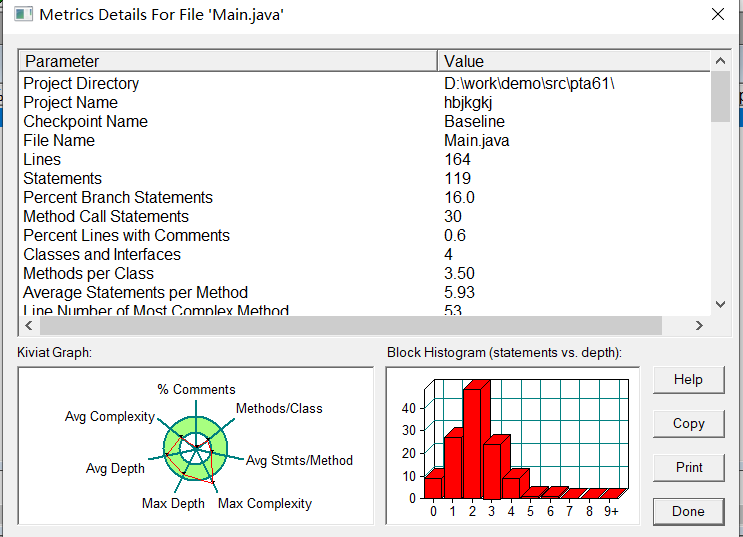Click the vertical scrollbar thumb
Image resolution: width=743 pixels, height=537 pixels.
[720, 97]
